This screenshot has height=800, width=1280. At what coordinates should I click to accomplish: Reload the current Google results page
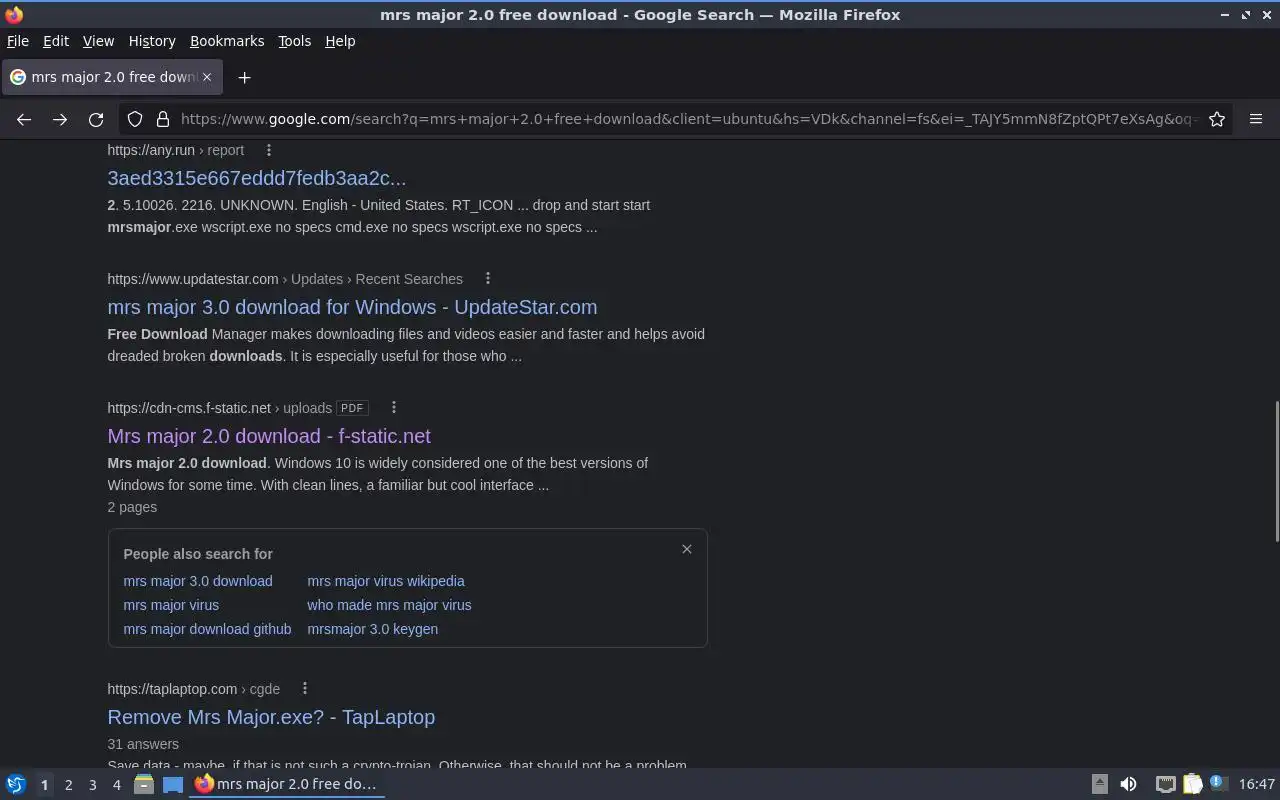pos(96,119)
